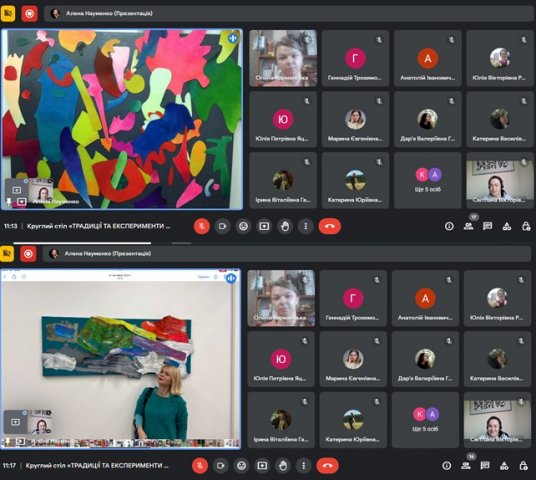Open more options menu in 11:13 toolbar
This screenshot has height=480, width=536.
[306, 226]
